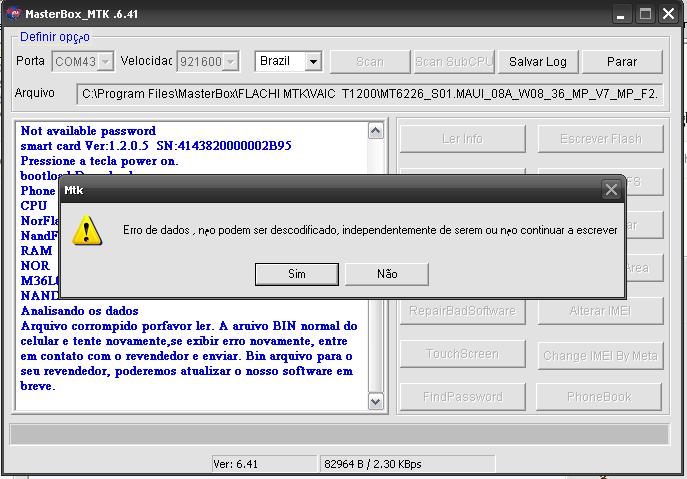Click 'Ver: 6.41' in status bar
The image size is (687, 479).
235,464
